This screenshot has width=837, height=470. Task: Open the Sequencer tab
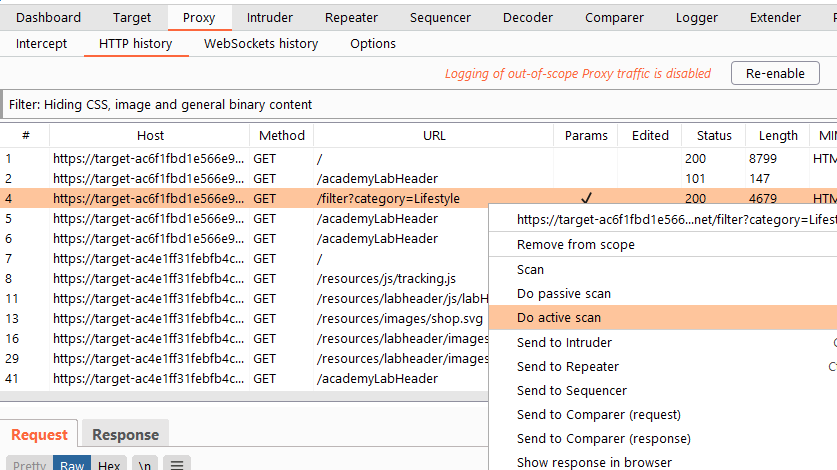click(440, 18)
